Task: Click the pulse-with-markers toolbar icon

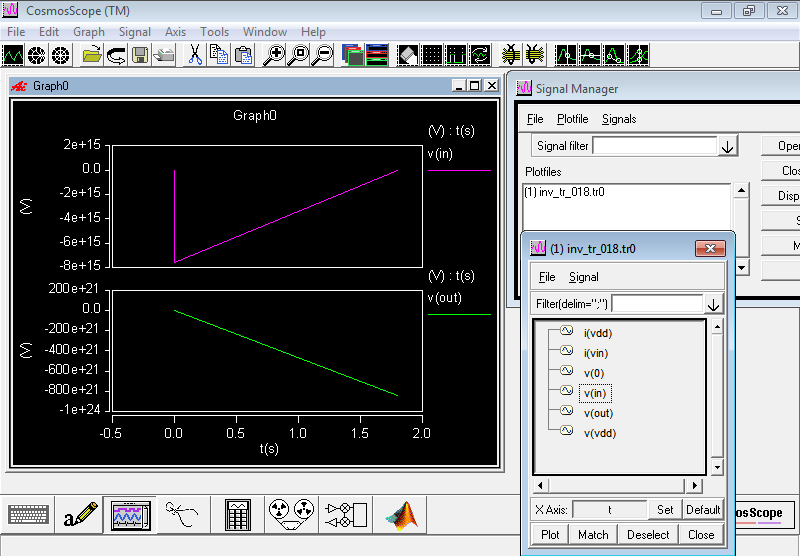Action: [x=456, y=55]
